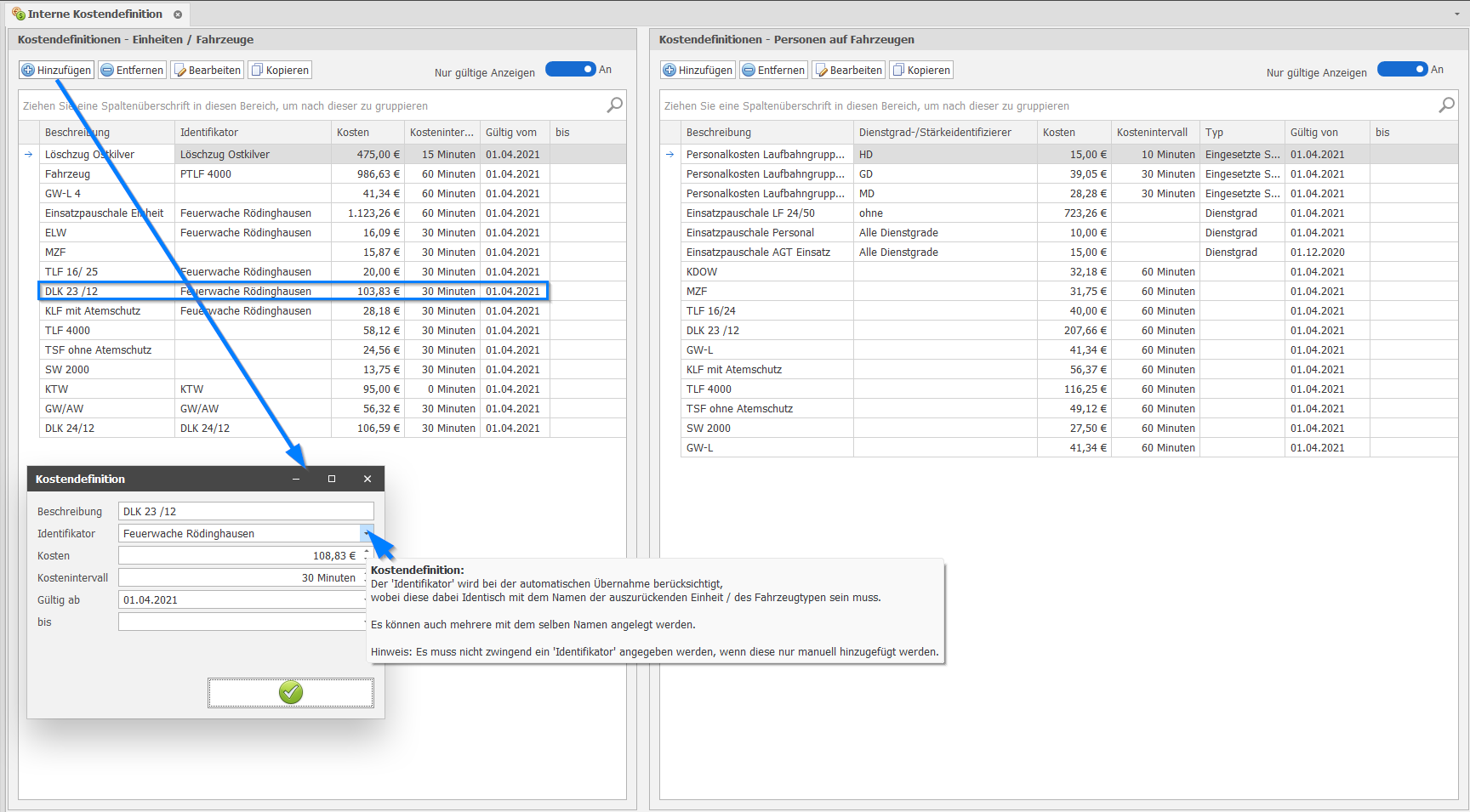This screenshot has height=812, width=1470.
Task: Confirm dialog with the green checkmark button
Action: tap(290, 693)
